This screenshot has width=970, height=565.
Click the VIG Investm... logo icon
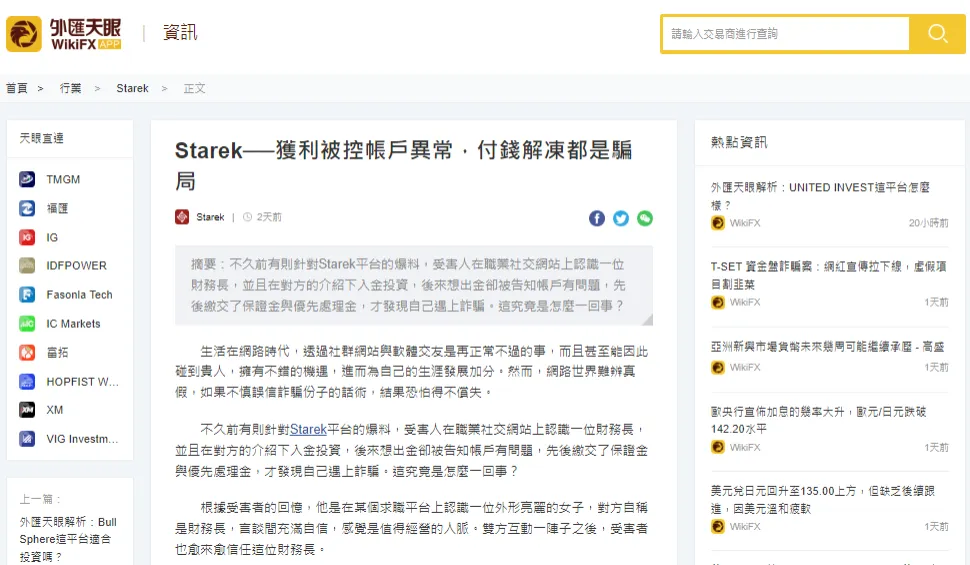pyautogui.click(x=27, y=439)
